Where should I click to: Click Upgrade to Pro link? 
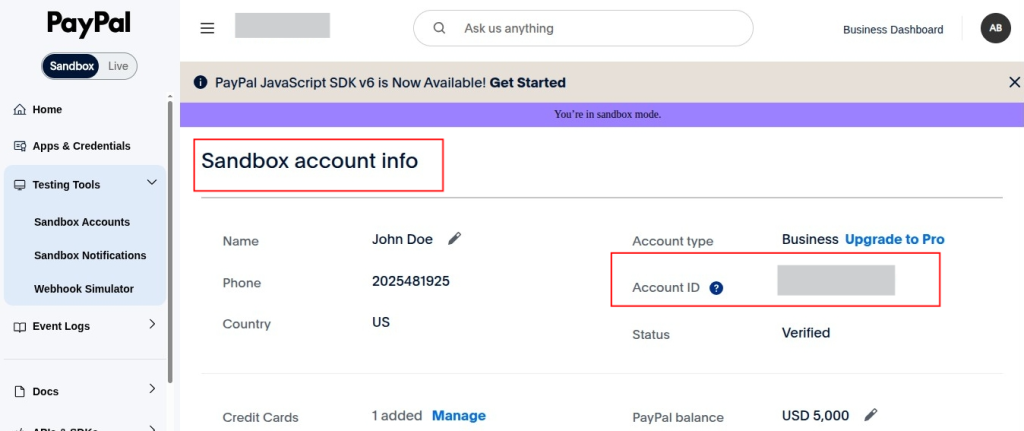(895, 240)
